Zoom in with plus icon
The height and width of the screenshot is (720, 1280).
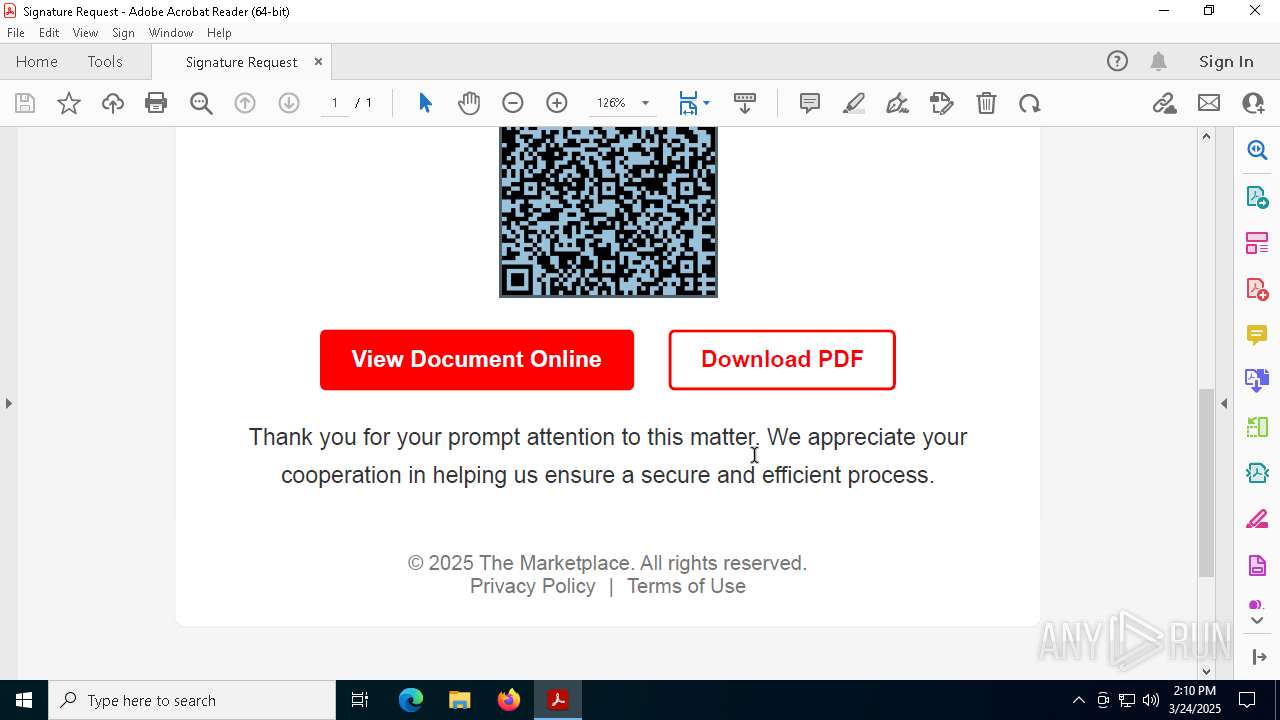coord(557,103)
